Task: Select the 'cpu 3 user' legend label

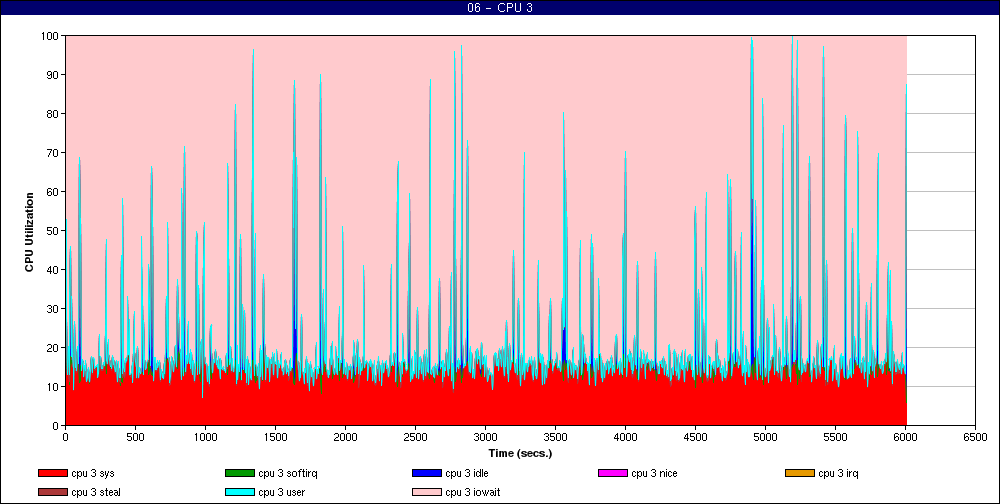Action: [x=282, y=493]
